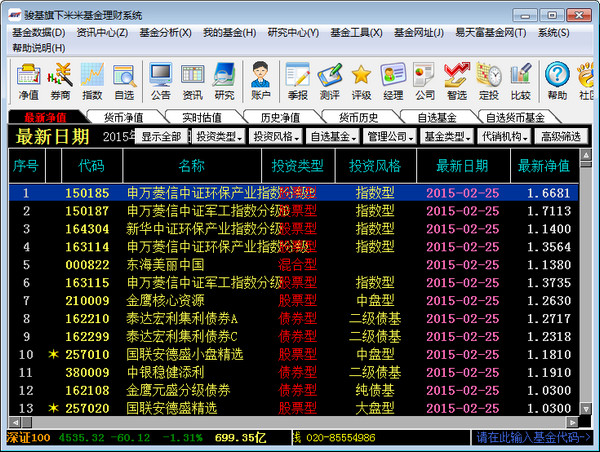This screenshot has height=452, width=600.
Task: Click the 评级 star rating icon
Action: 361,82
